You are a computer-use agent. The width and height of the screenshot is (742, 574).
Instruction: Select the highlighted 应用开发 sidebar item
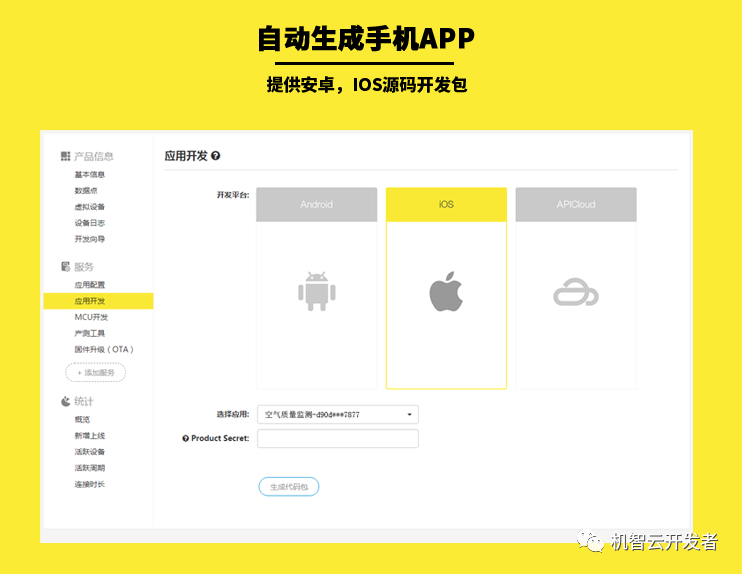pos(98,301)
